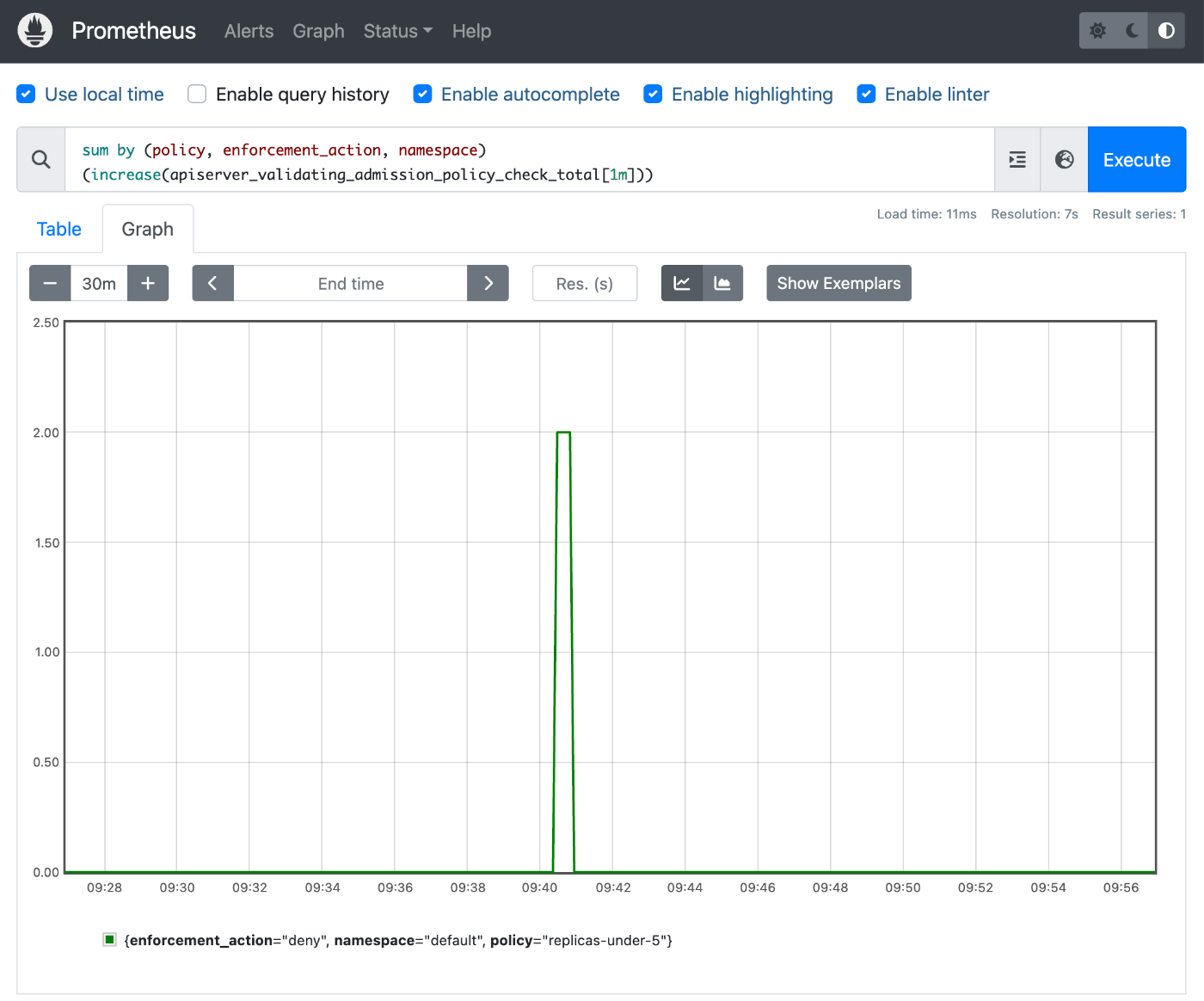
Task: Open the Graph nav link
Action: [x=318, y=31]
